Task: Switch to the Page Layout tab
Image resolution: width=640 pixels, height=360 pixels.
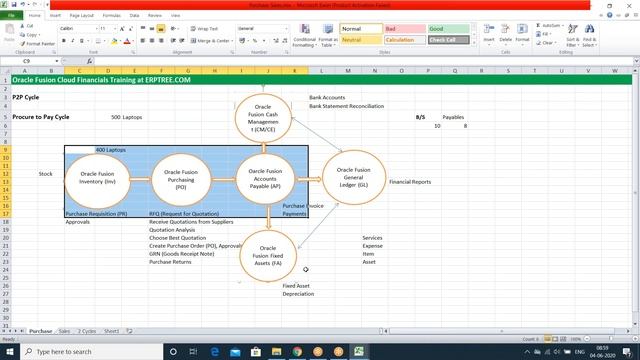Action: (x=82, y=16)
